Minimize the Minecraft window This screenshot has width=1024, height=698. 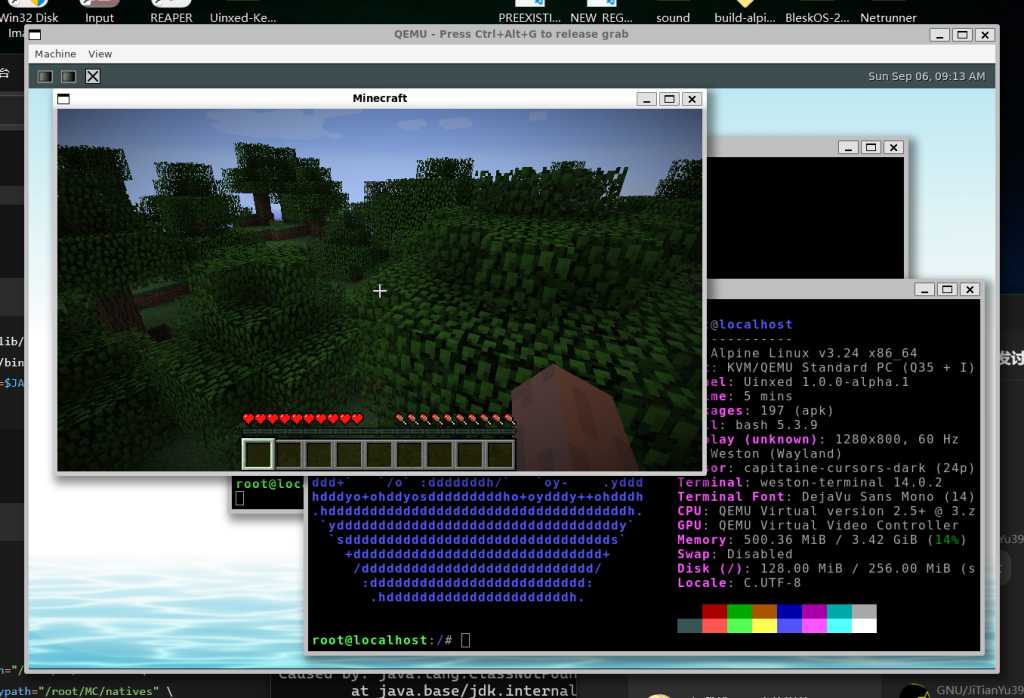[x=647, y=99]
